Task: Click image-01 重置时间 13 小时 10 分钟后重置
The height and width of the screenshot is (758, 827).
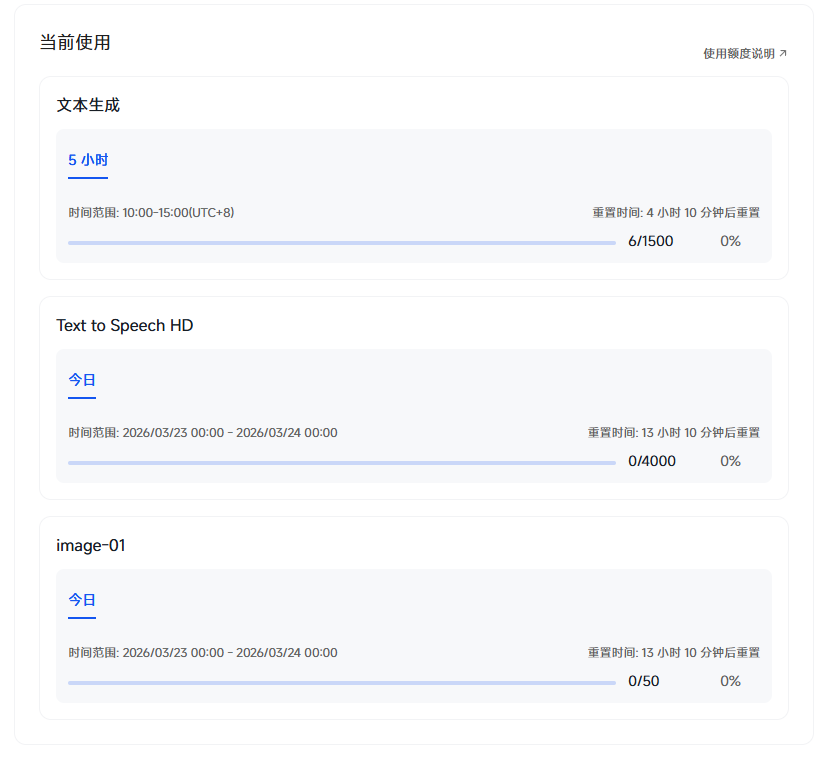Action: point(674,653)
